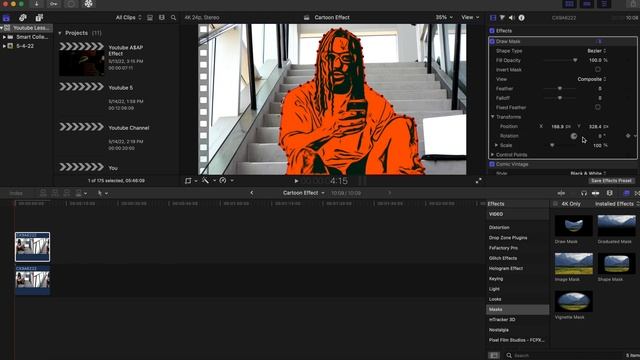This screenshot has width=640, height=360.
Task: Open the Extensions icon in the top toolbar
Action: pyautogui.click(x=88, y=4)
